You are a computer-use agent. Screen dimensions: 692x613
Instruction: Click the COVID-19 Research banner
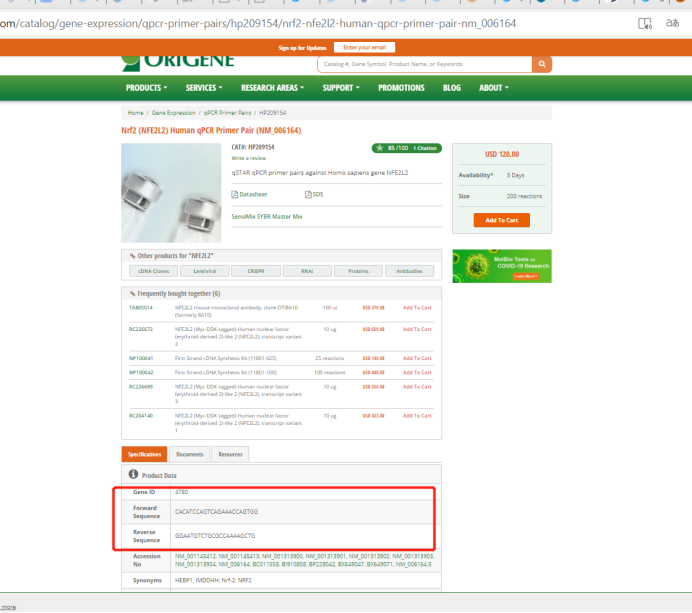[x=502, y=266]
